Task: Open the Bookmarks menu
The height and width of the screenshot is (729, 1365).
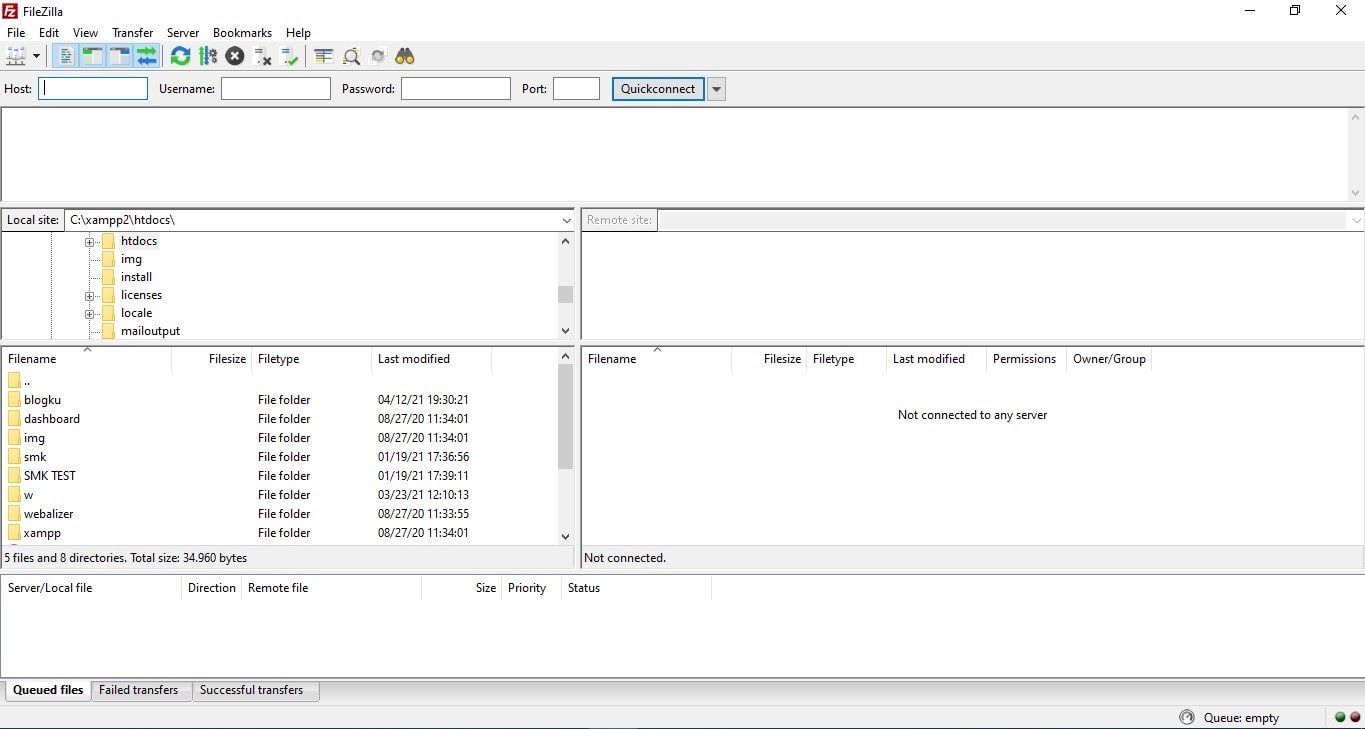Action: (x=242, y=33)
